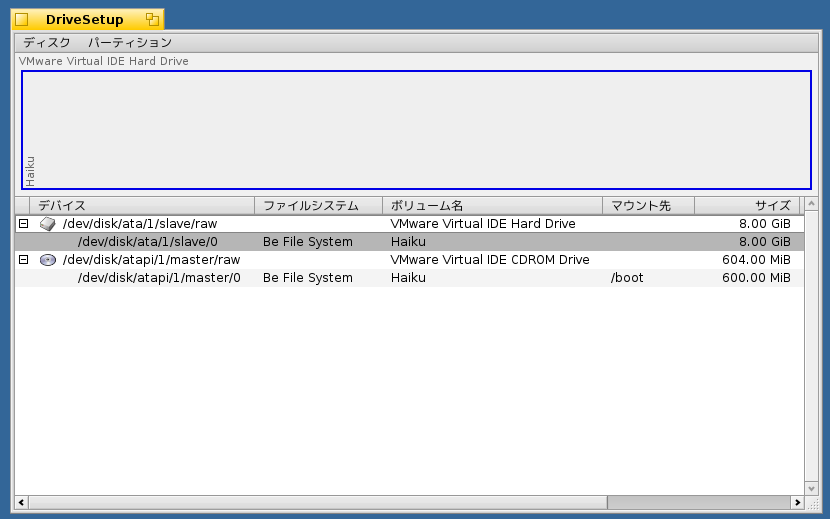Viewport: 830px width, 519px height.
Task: Click Haiku volume name in slave/0 row
Action: (x=408, y=241)
